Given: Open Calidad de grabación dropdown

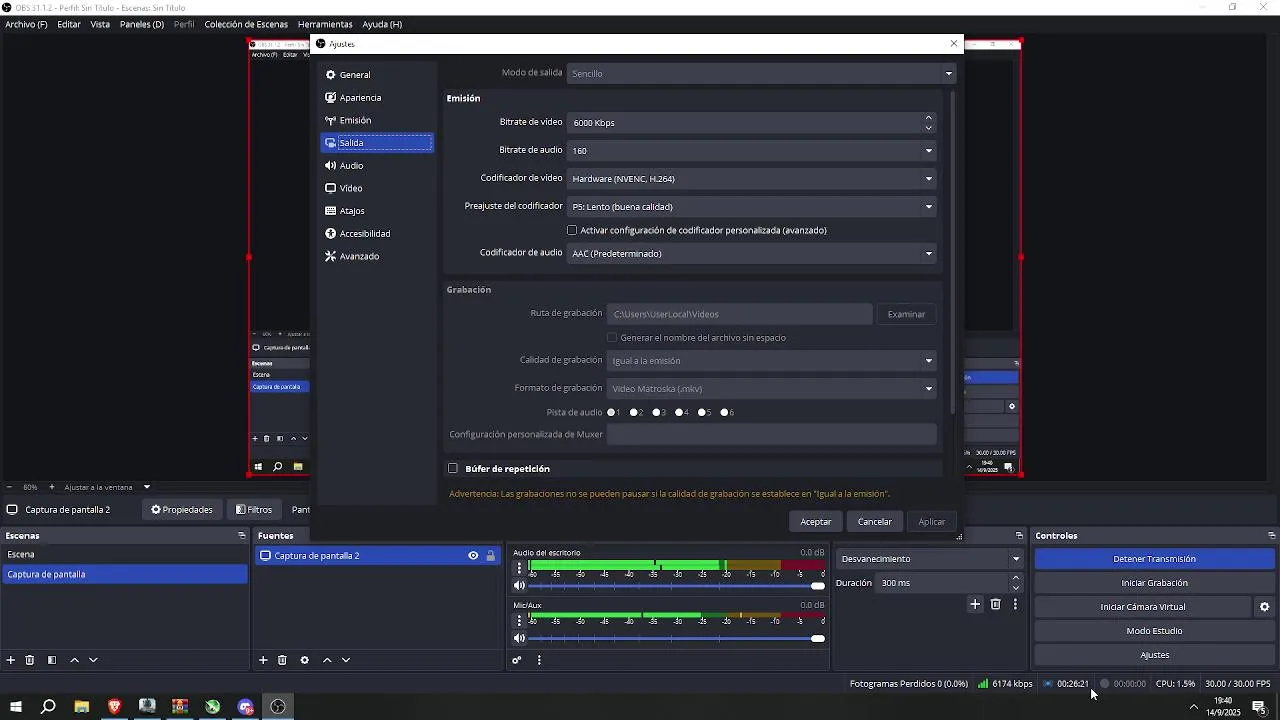Looking at the screenshot, I should pos(772,361).
